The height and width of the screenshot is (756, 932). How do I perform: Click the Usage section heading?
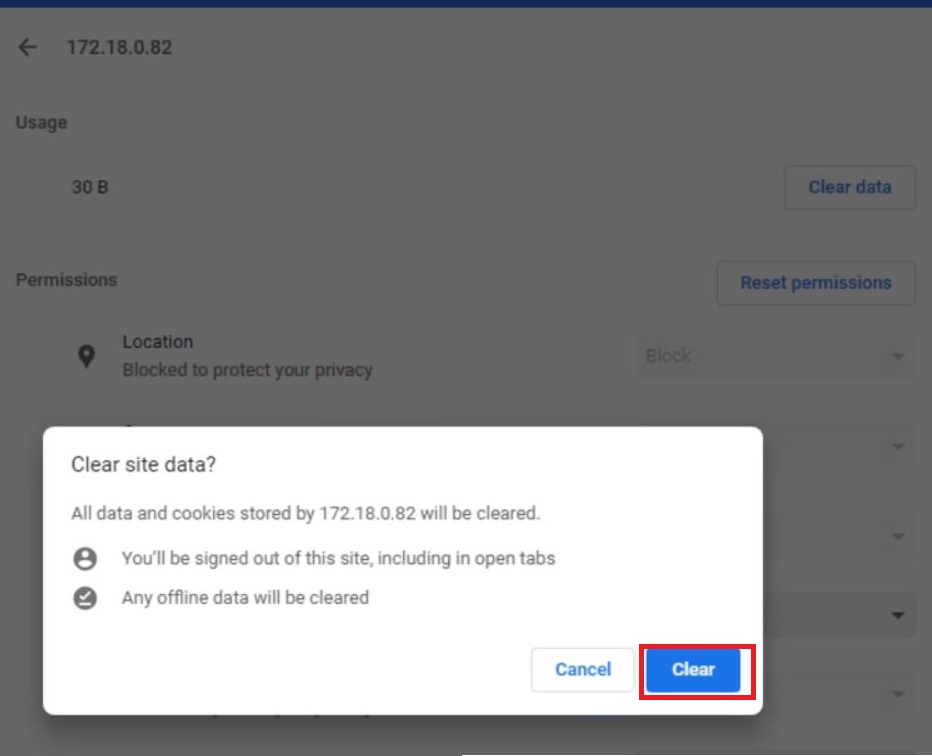click(x=42, y=122)
